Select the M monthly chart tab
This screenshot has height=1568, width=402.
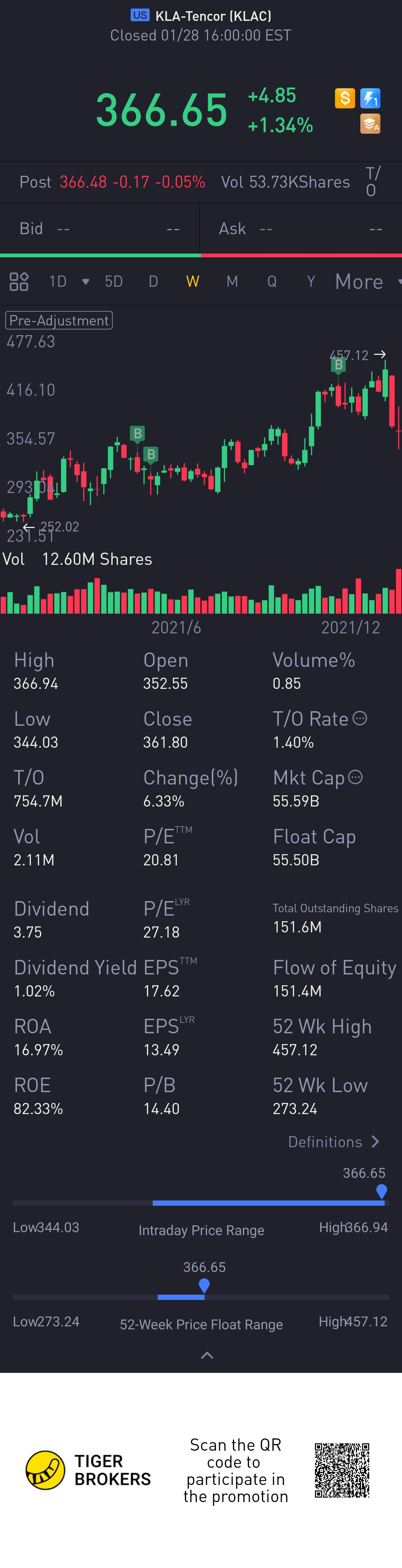coord(232,281)
